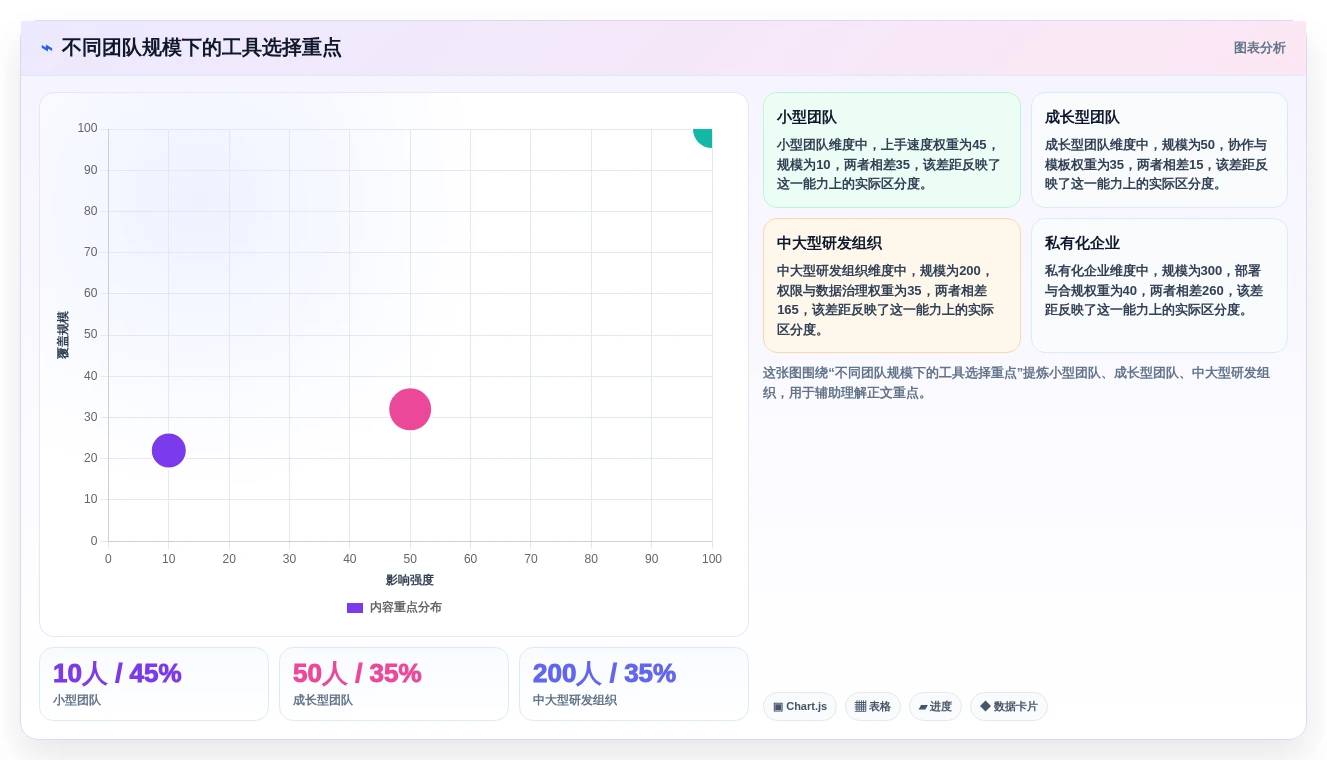Click the page title 不同团队规模下的工具选择重点
The image size is (1327, 760).
(201, 48)
